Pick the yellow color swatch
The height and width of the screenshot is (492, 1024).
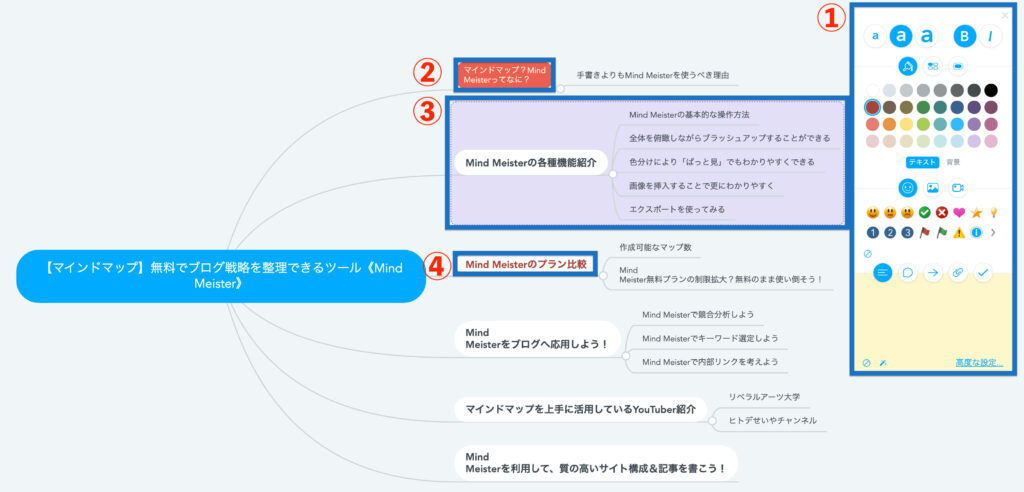tap(906, 124)
